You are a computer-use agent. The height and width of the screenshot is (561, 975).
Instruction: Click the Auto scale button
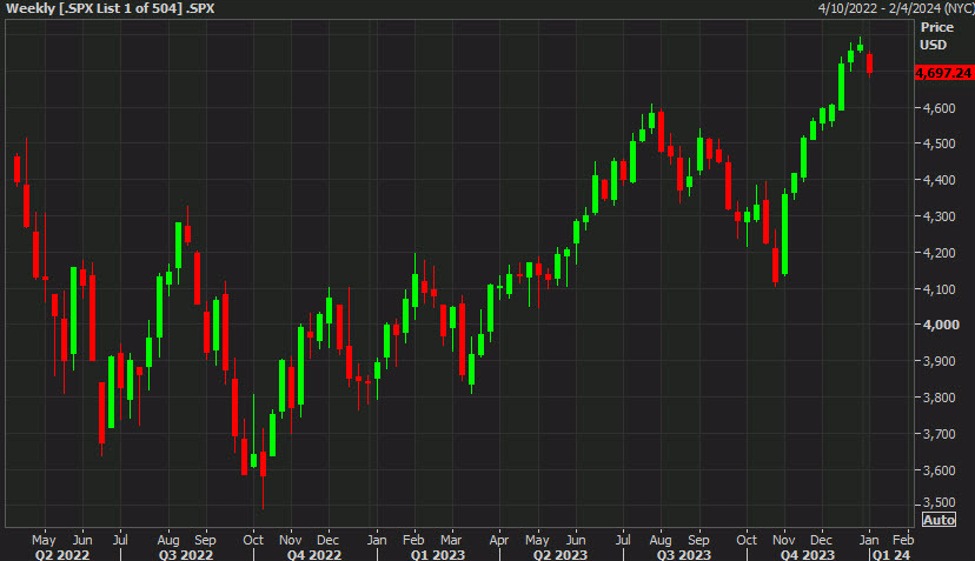[x=938, y=520]
